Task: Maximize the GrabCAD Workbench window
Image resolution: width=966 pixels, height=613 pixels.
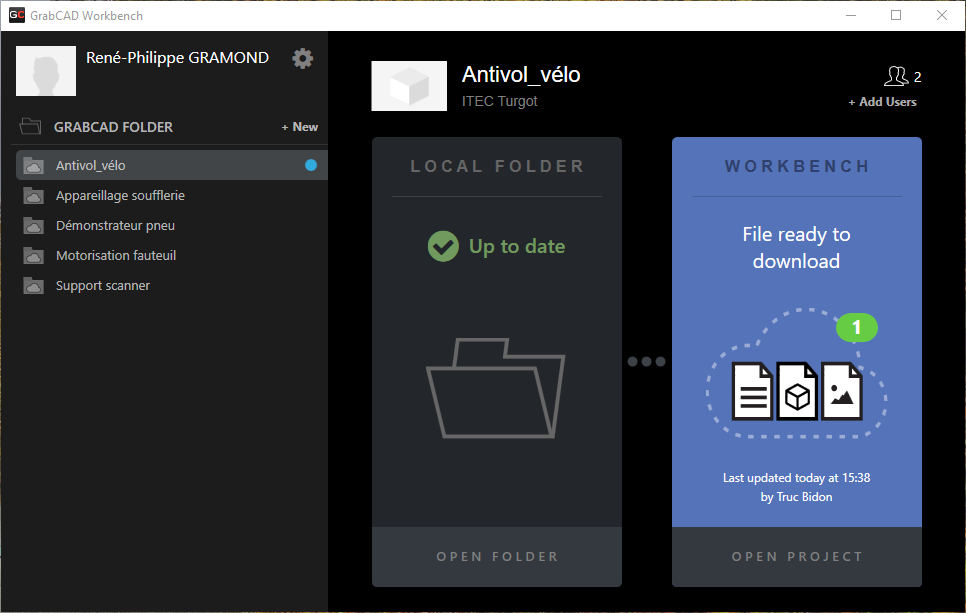Action: tap(896, 15)
